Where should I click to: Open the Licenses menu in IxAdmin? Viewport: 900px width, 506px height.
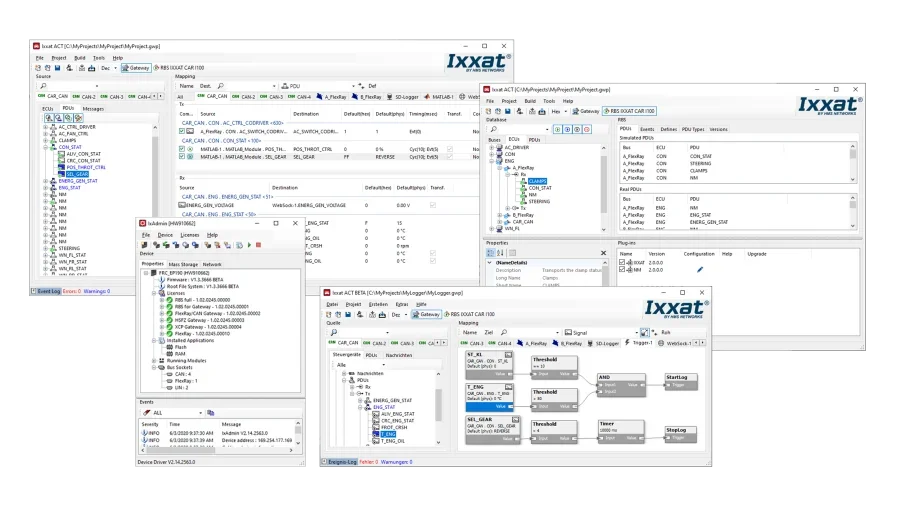click(x=189, y=235)
